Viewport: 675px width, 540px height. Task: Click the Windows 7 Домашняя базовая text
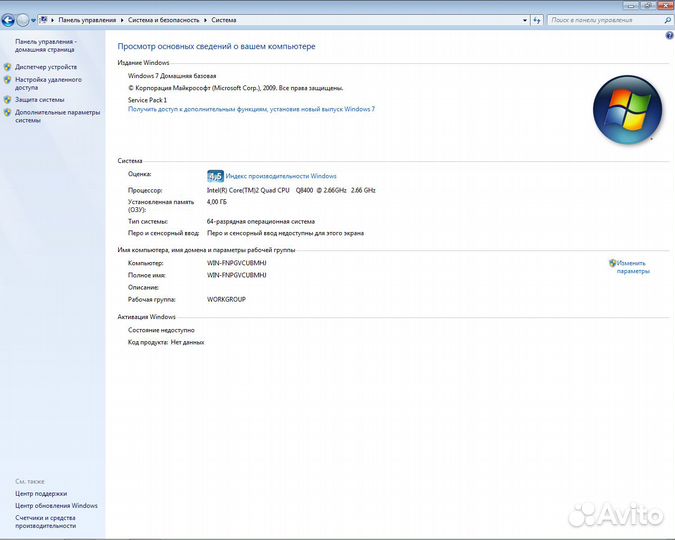[172, 76]
